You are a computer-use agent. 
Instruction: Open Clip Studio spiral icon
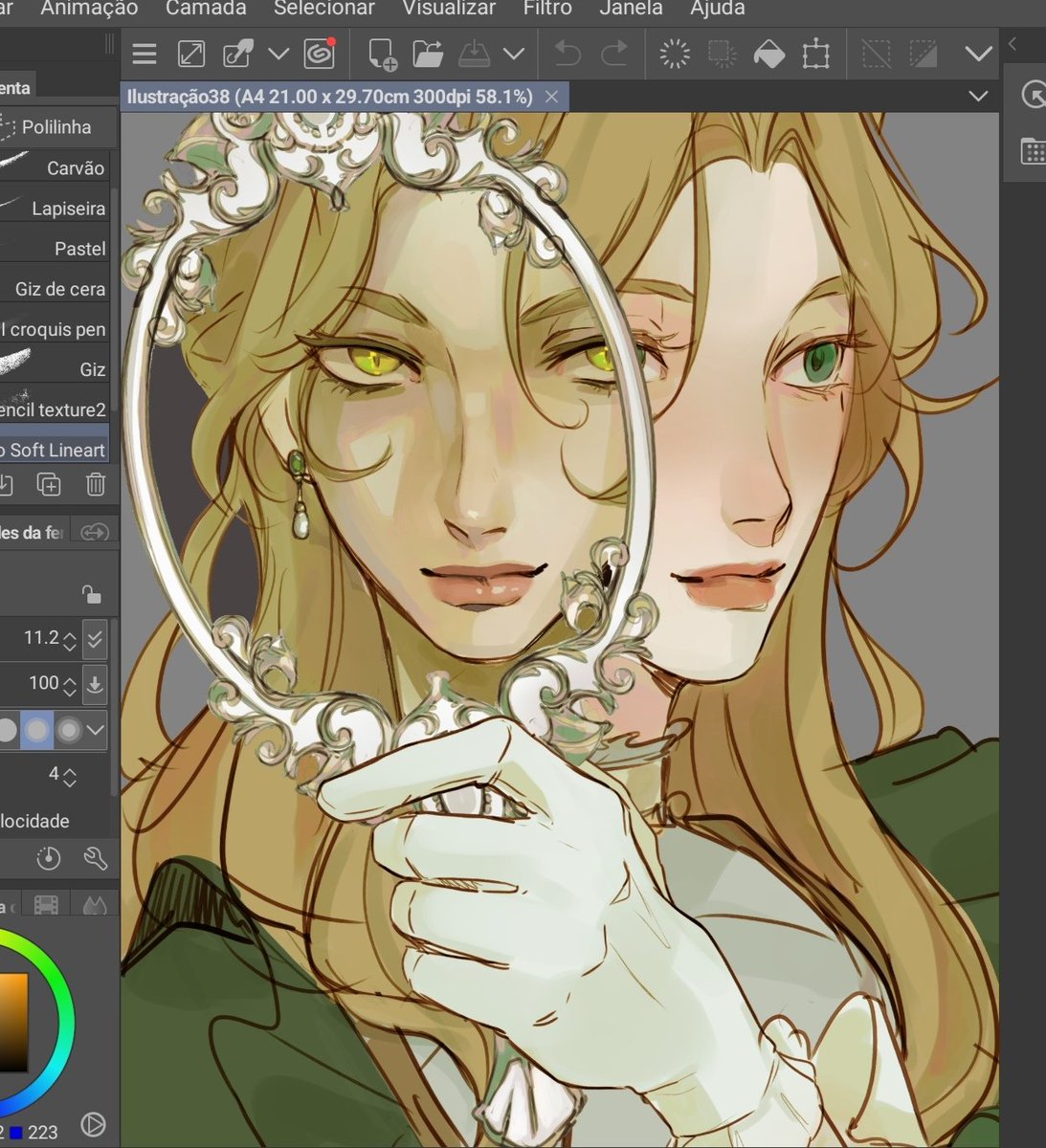pos(320,53)
